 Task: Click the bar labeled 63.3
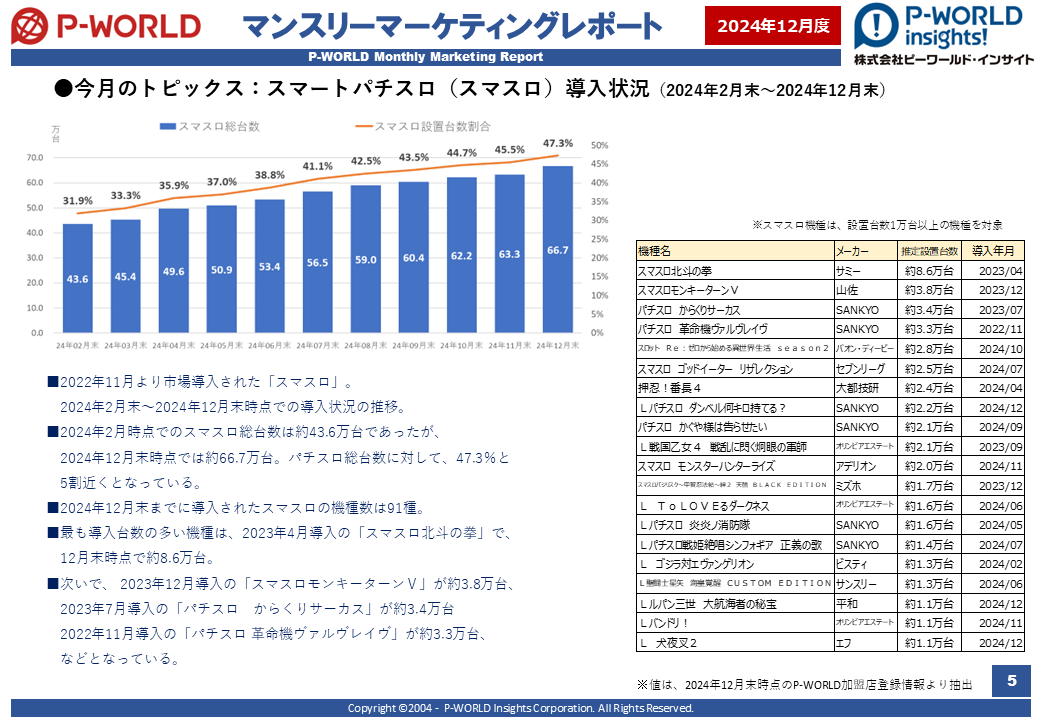coord(509,254)
